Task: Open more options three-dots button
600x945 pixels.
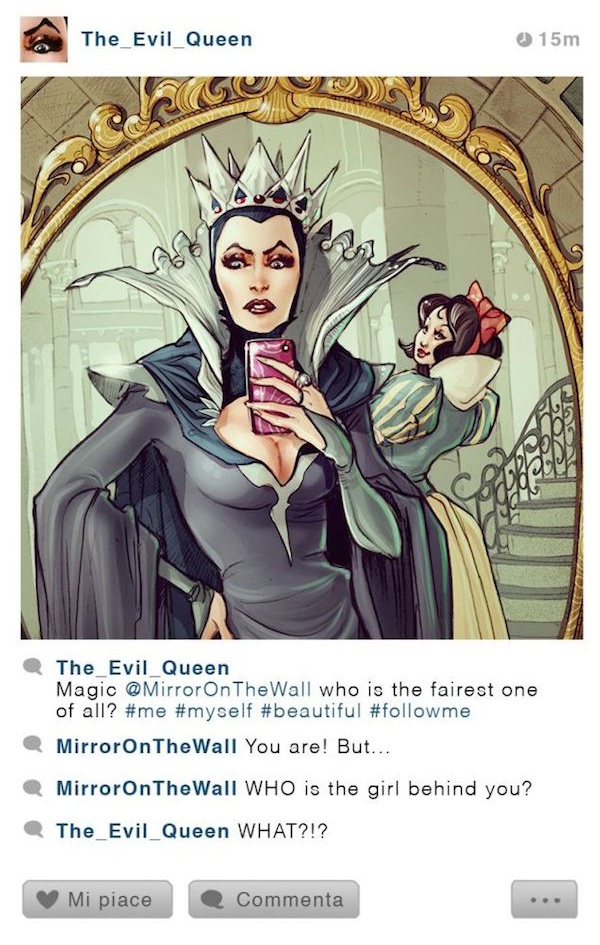Action: coord(544,899)
